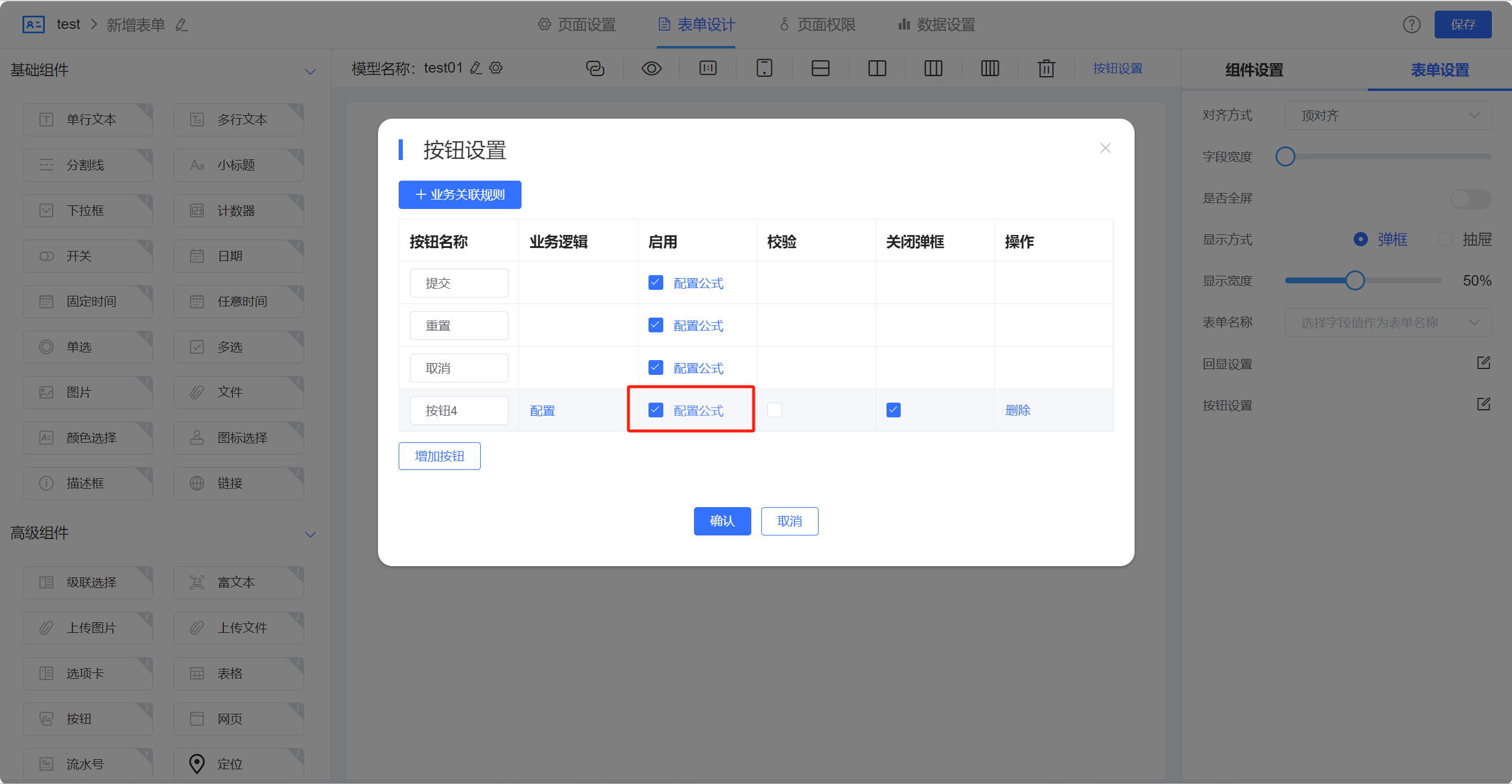
Task: Select the two-column layout icon
Action: click(877, 68)
